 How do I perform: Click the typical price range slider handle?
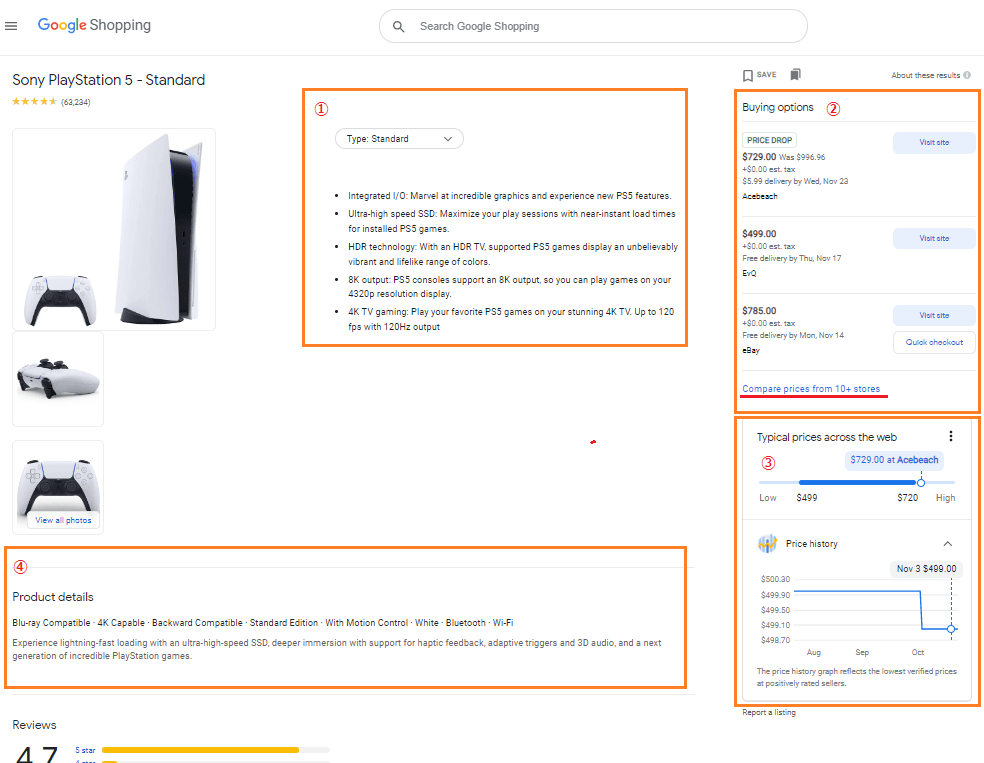pos(921,483)
